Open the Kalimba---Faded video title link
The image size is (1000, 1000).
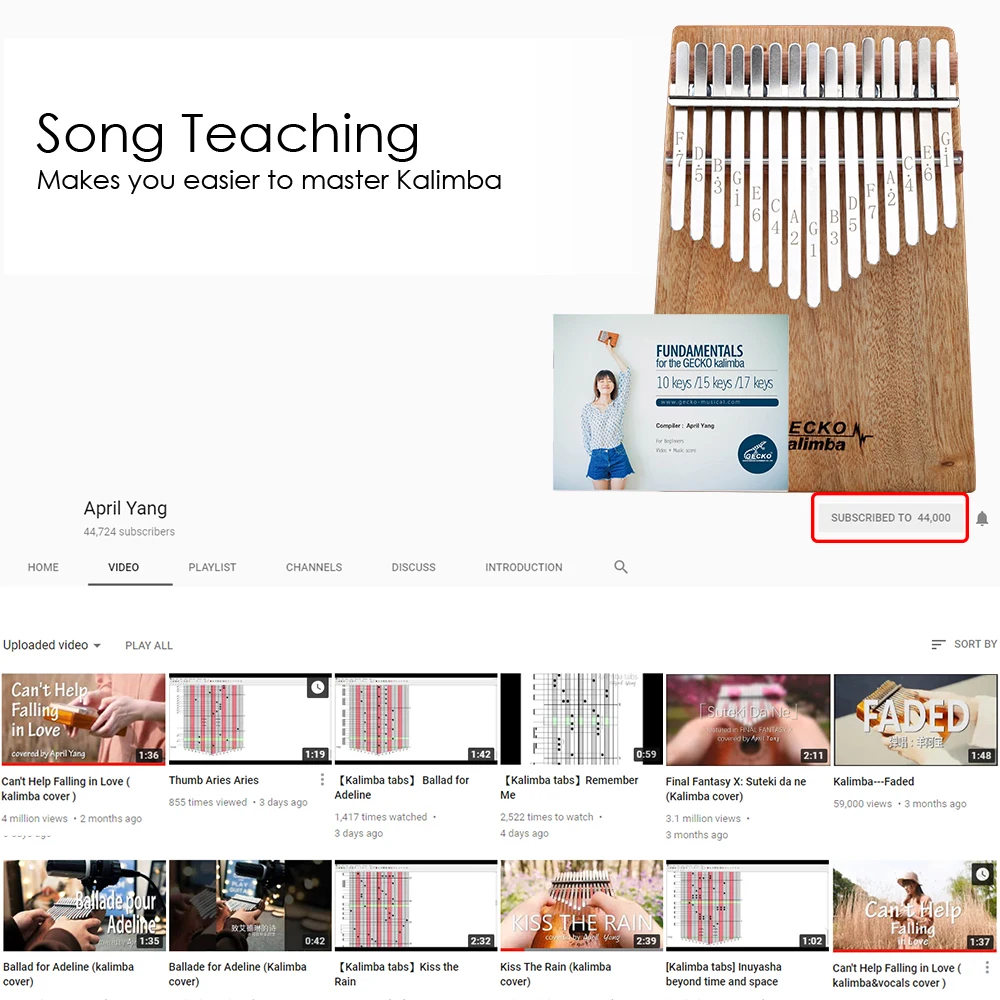click(873, 781)
